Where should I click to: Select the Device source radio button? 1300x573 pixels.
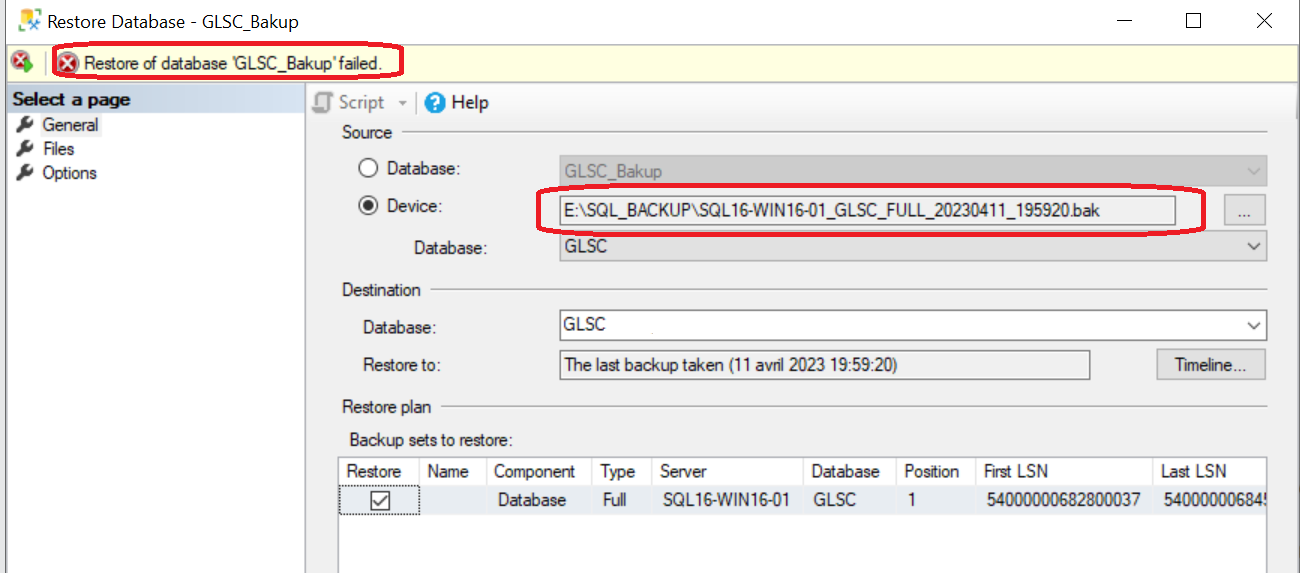[x=368, y=205]
